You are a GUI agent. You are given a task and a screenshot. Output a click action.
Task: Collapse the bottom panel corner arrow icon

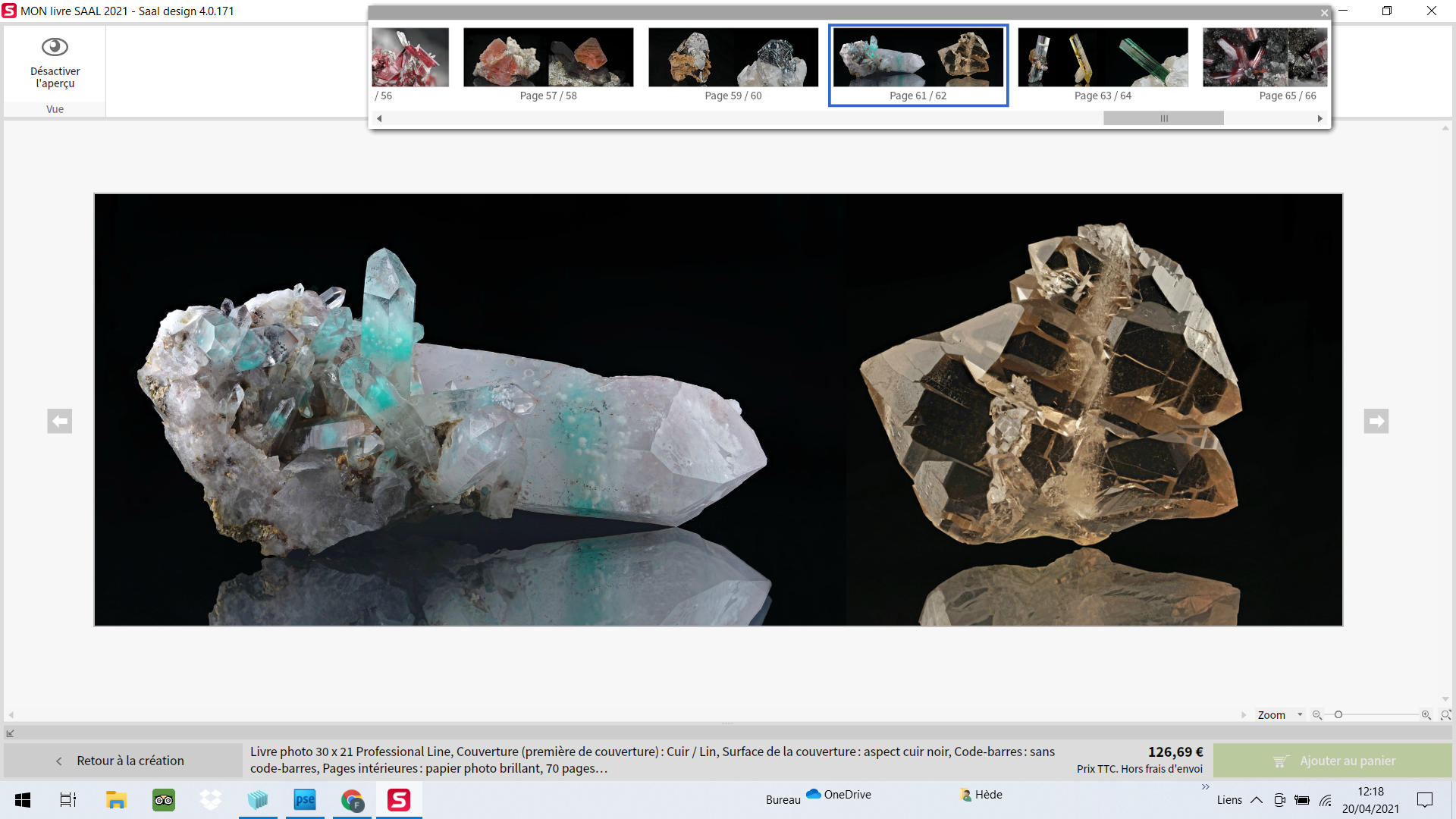click(x=11, y=733)
